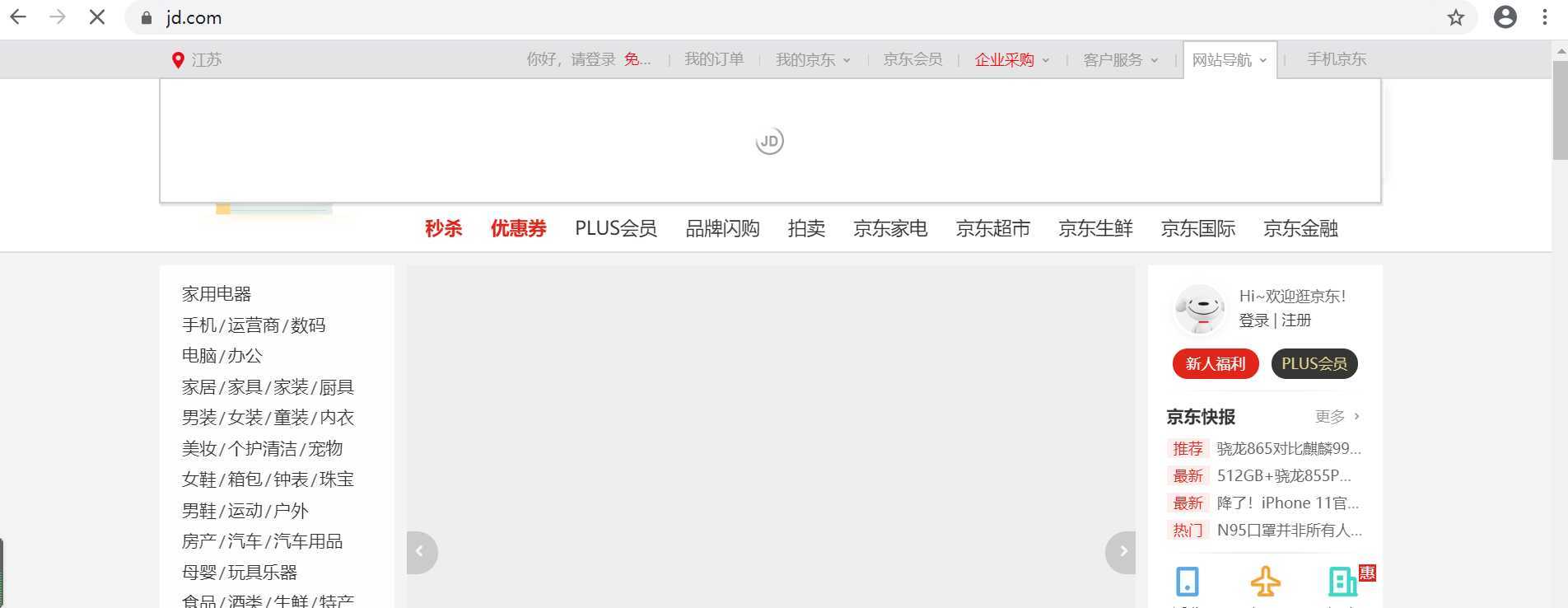
Task: Open the 拍卖 navigation tab
Action: pos(806,228)
